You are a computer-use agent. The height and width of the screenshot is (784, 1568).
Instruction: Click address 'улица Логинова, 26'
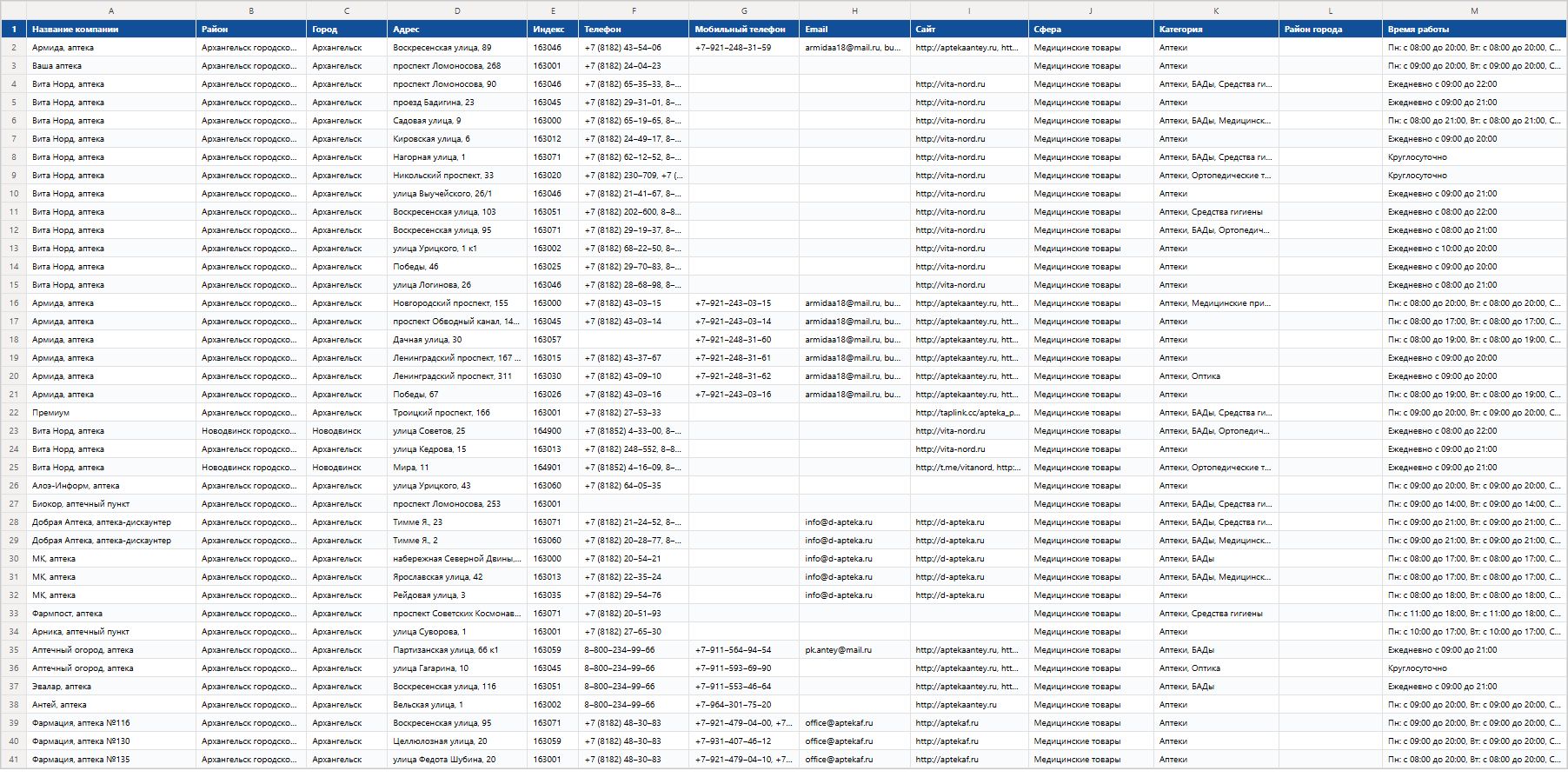click(457, 285)
